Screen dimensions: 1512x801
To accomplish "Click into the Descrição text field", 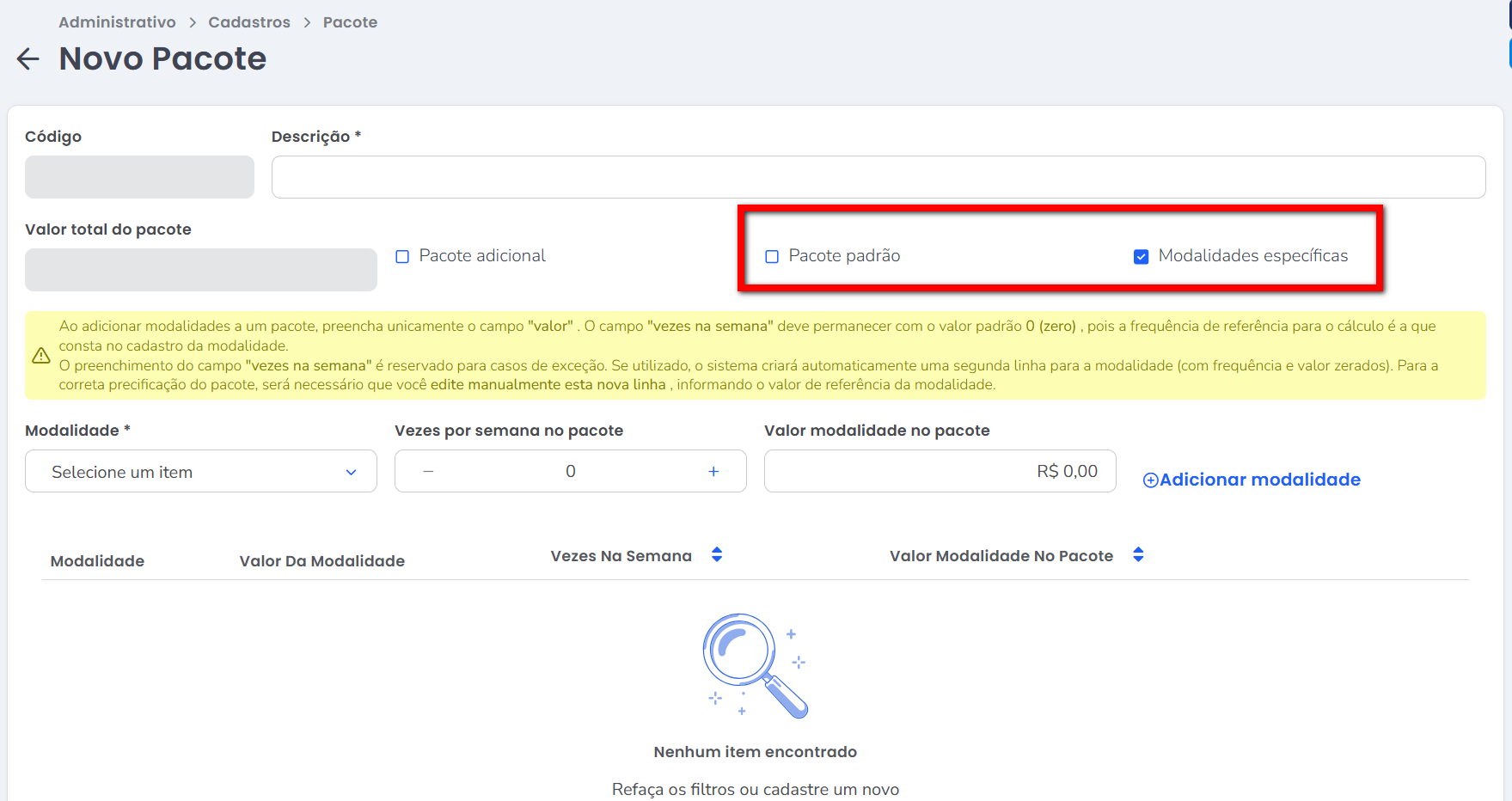I will tap(878, 177).
